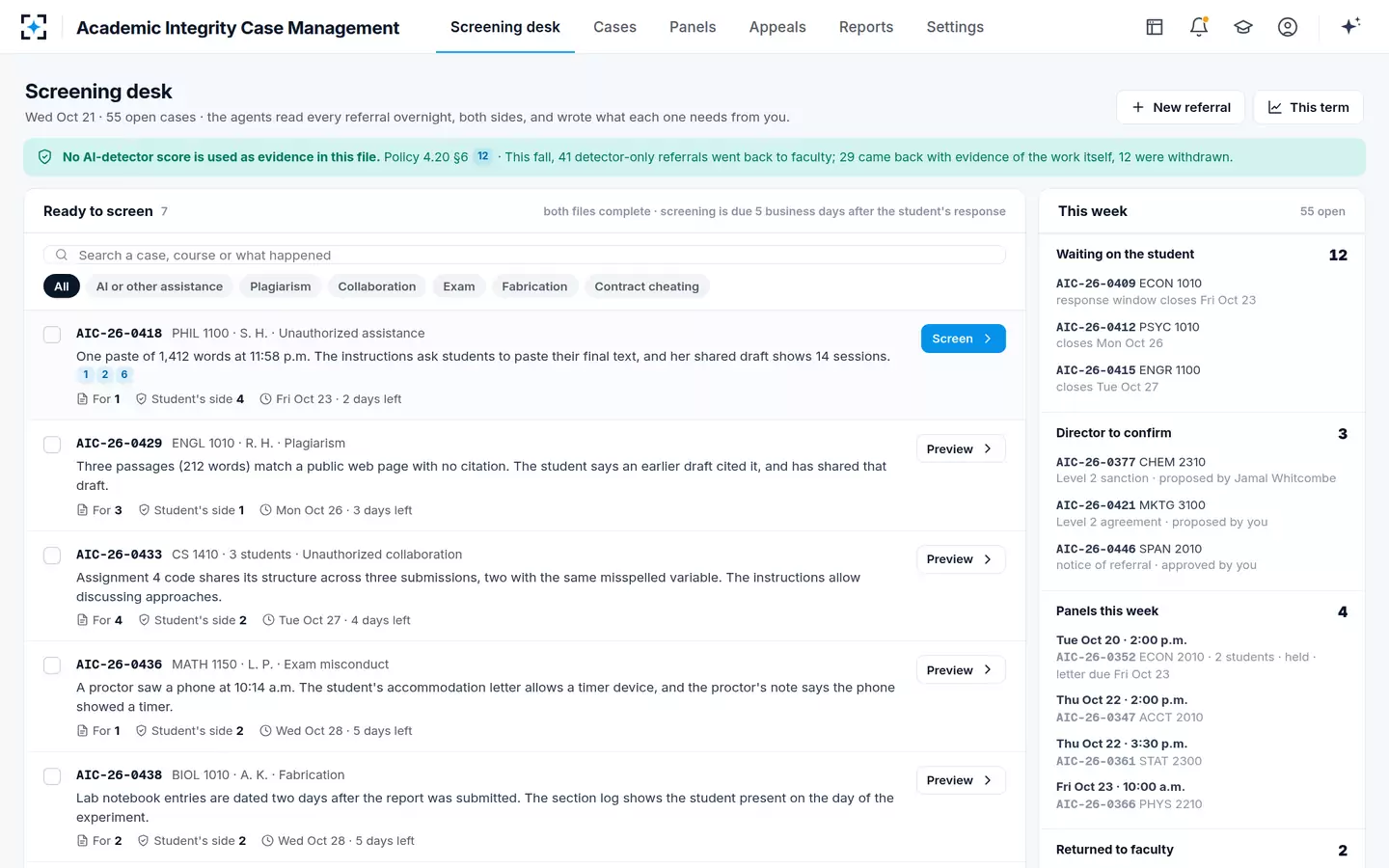
Task: Create a New referral
Action: click(1181, 107)
